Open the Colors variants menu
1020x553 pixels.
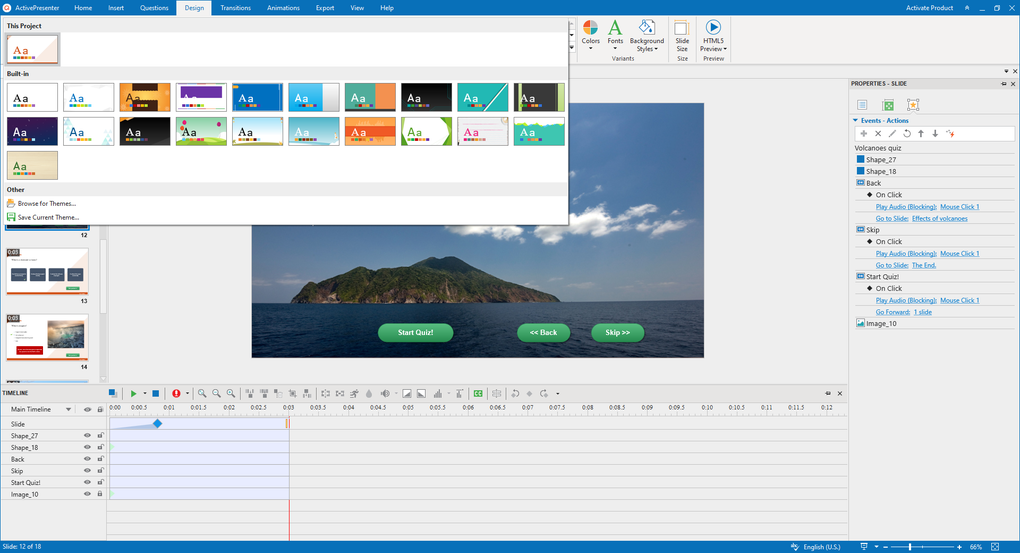pos(591,36)
